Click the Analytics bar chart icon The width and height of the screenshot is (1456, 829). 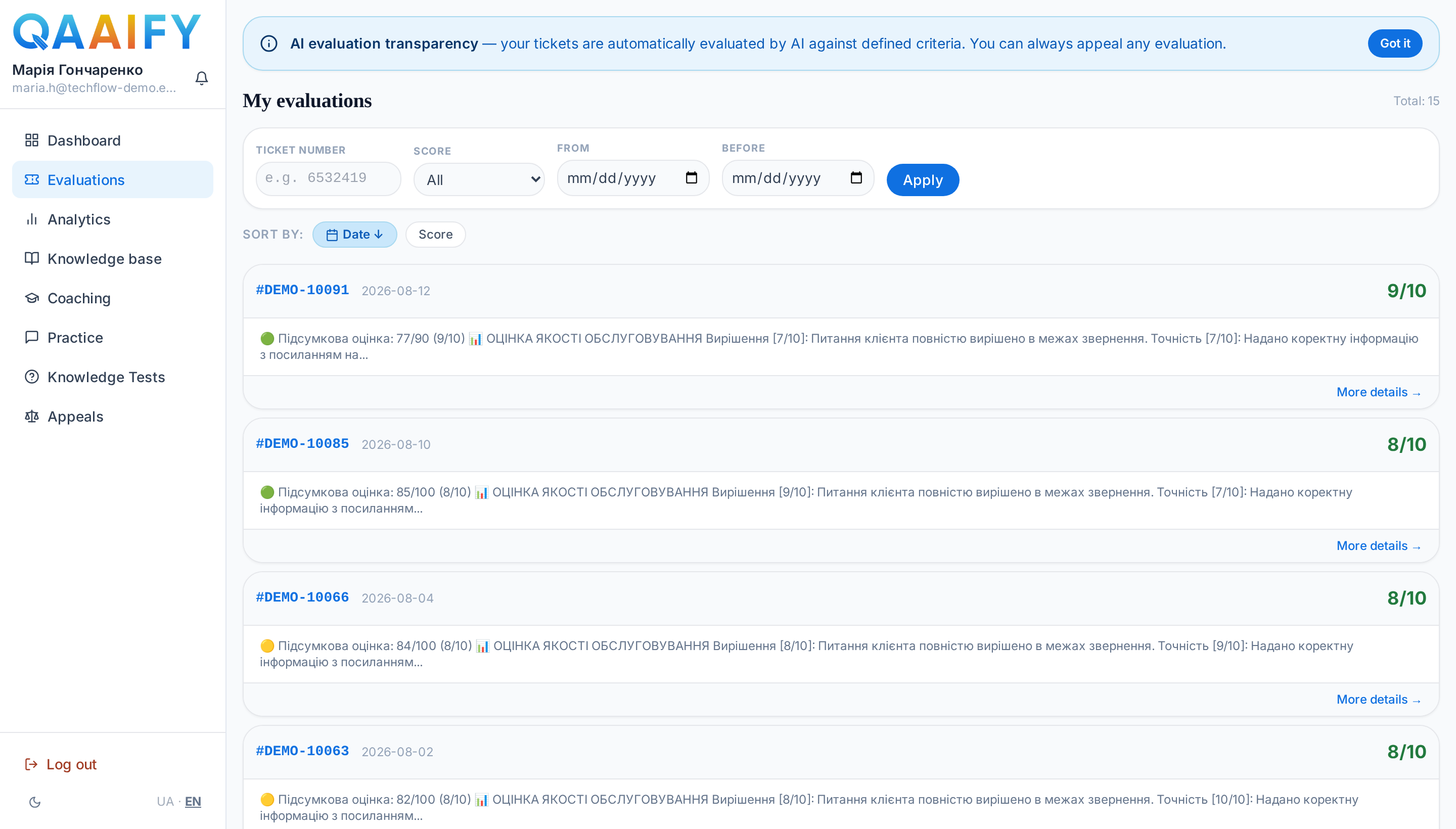point(32,219)
